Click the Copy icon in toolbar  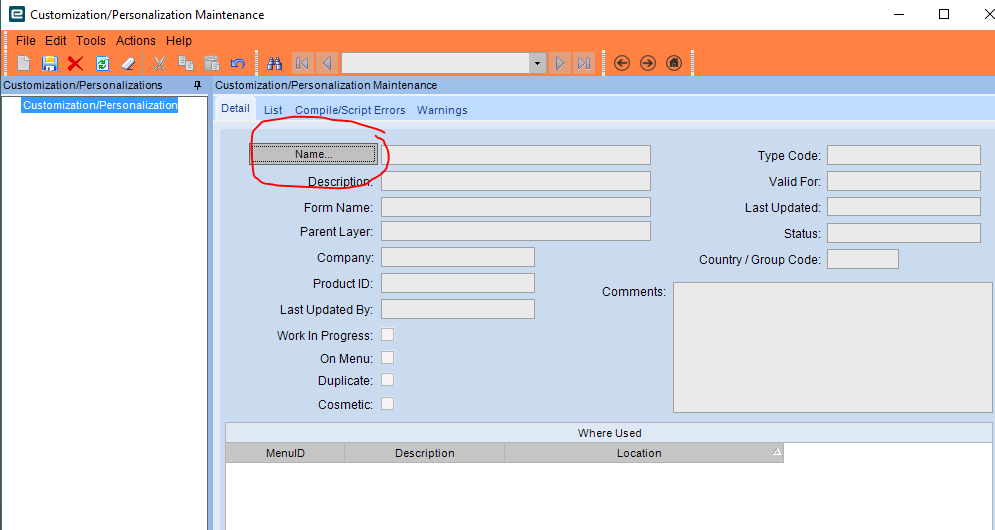(185, 63)
